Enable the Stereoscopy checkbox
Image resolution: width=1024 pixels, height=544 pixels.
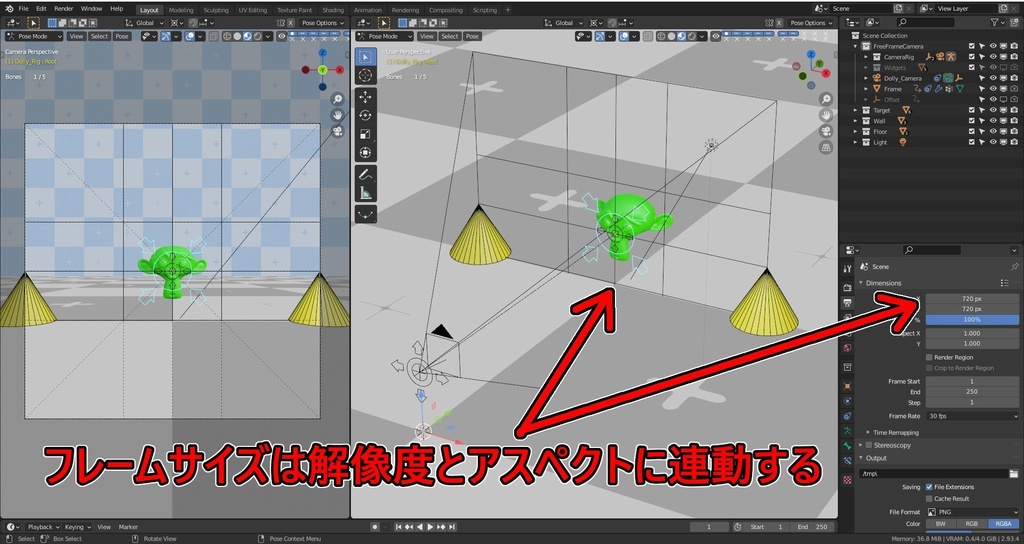(869, 445)
